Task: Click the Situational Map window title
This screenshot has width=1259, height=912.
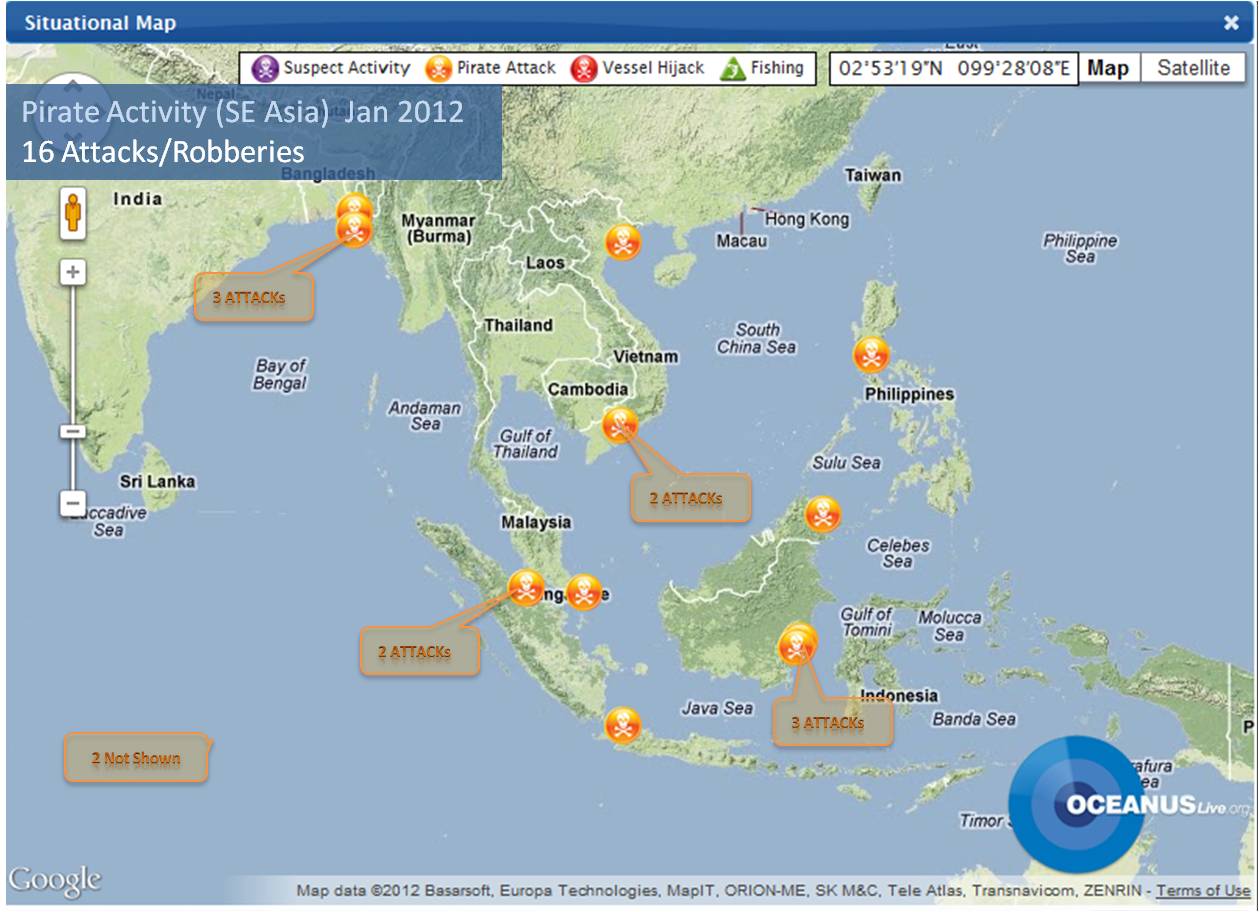Action: [x=100, y=23]
